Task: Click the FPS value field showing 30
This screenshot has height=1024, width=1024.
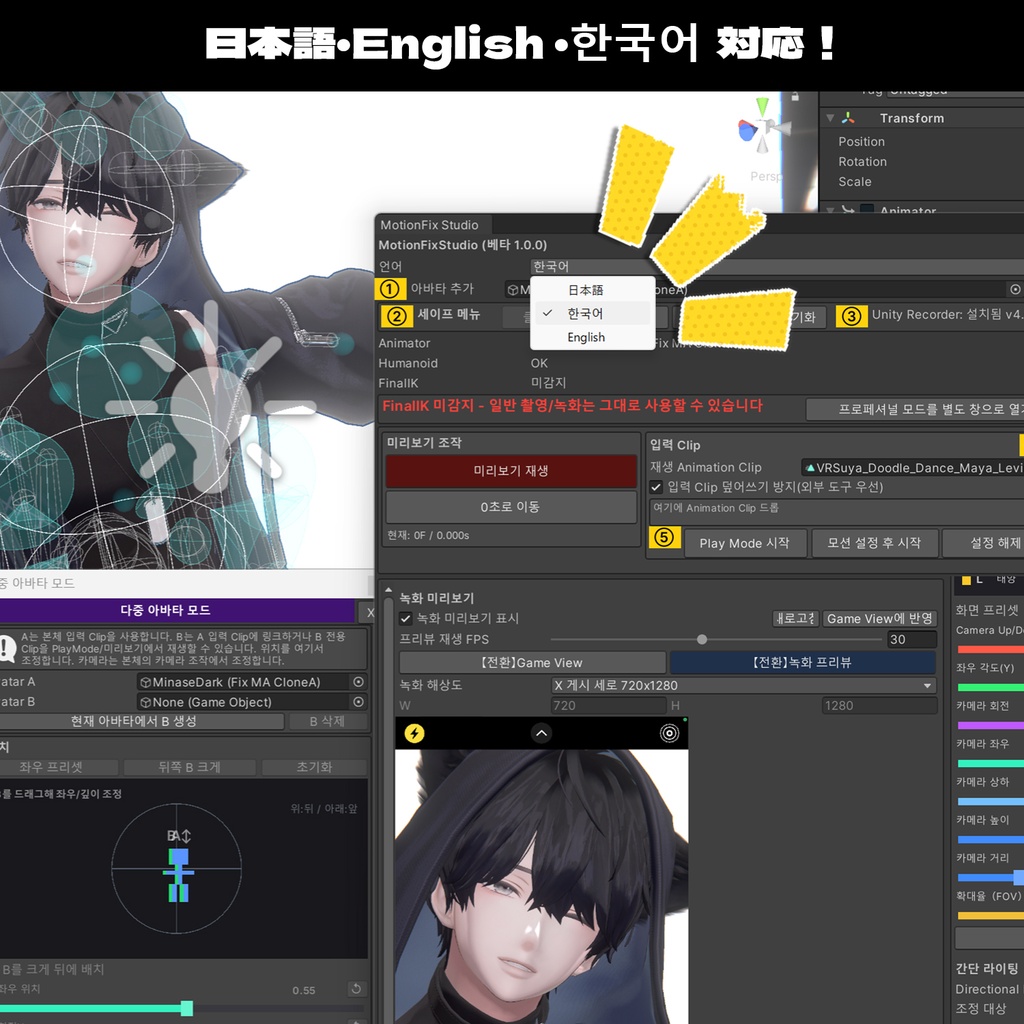Action: [912, 639]
